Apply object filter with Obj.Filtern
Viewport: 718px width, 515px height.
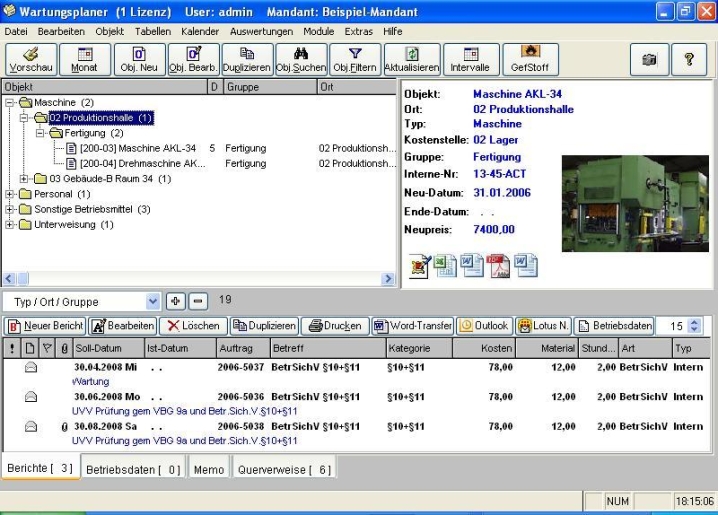coord(355,60)
